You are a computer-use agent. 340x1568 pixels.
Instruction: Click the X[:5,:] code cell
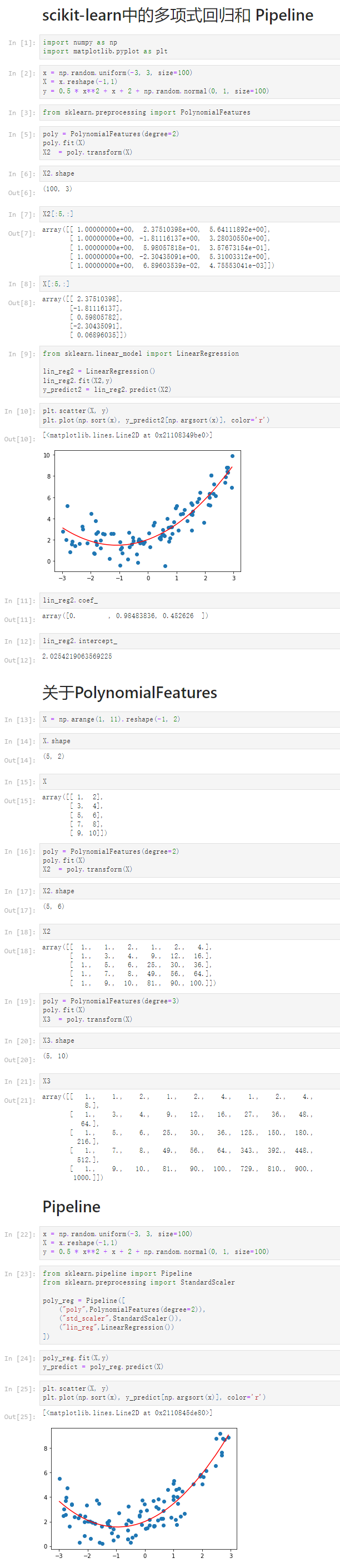[x=188, y=283]
